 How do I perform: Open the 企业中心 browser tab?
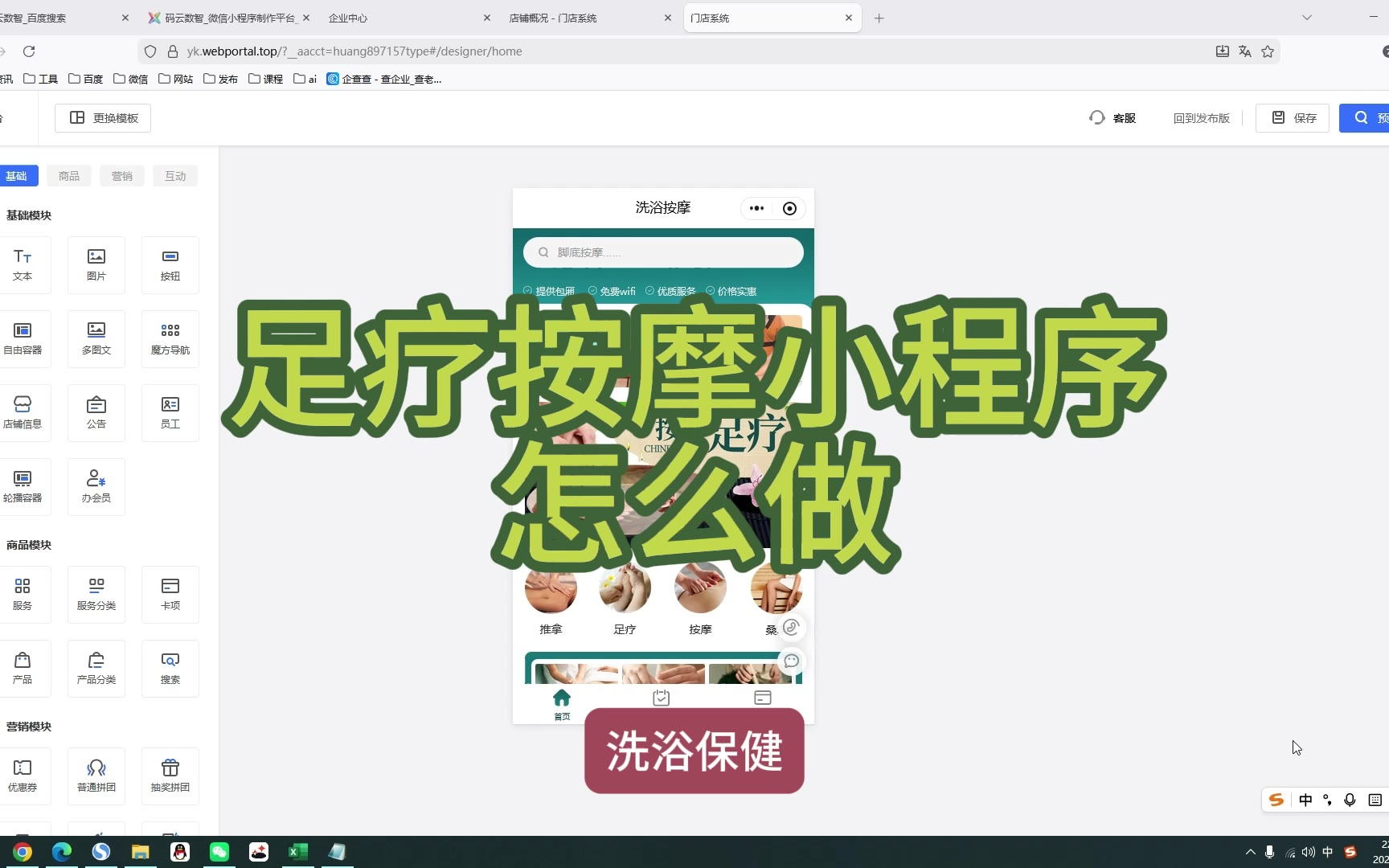click(x=402, y=18)
